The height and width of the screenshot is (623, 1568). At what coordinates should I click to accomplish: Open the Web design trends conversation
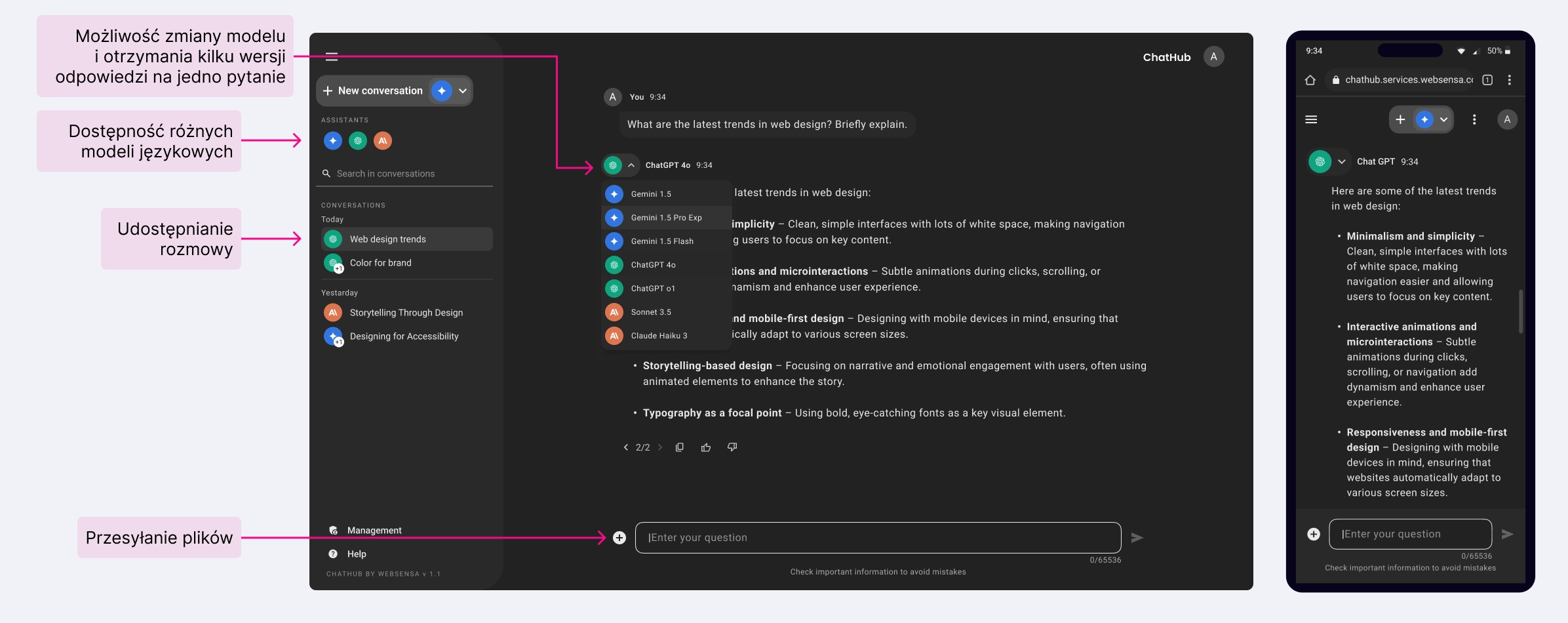(407, 239)
